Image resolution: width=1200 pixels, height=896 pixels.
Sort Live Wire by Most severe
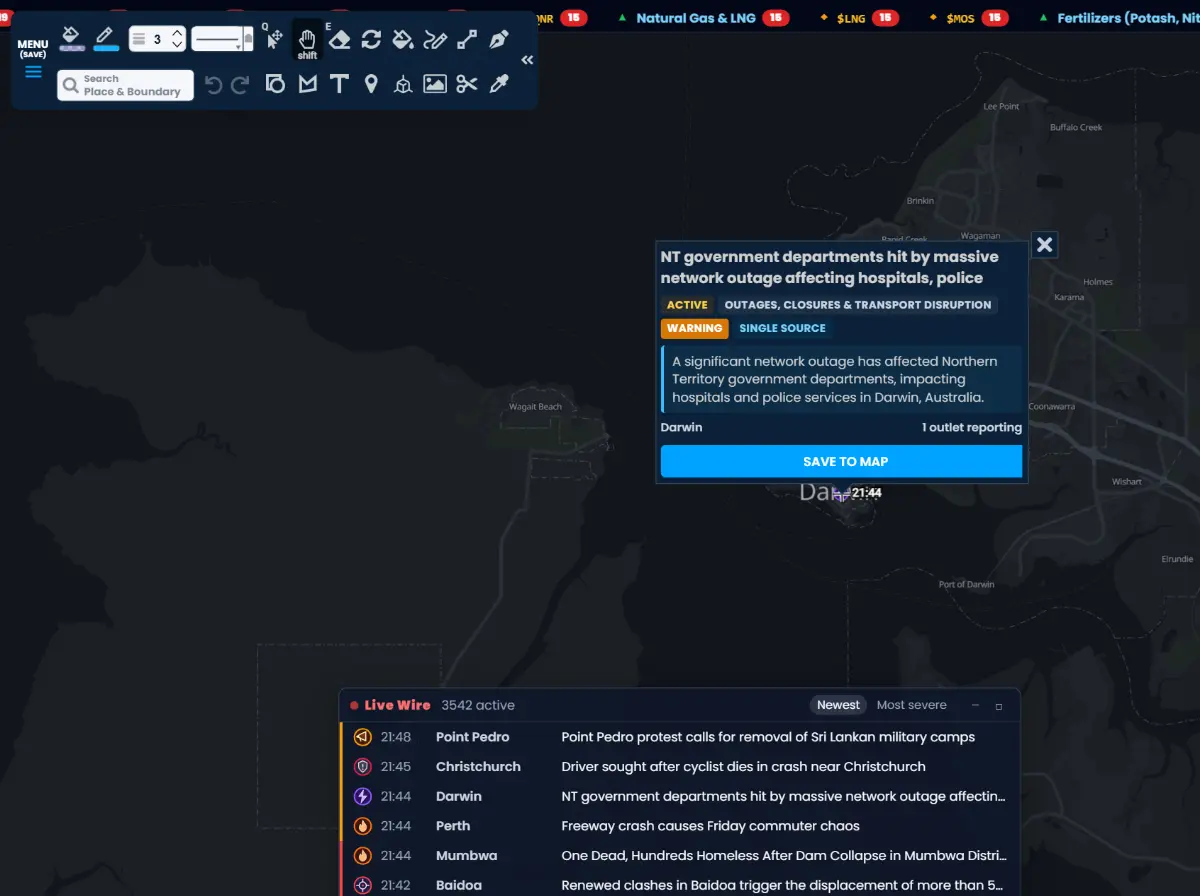(911, 705)
